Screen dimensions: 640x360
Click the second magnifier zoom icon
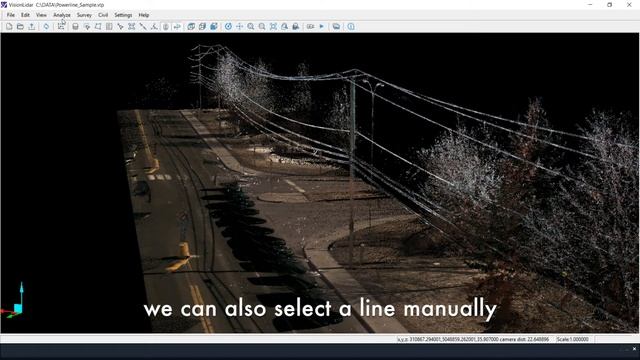262,27
